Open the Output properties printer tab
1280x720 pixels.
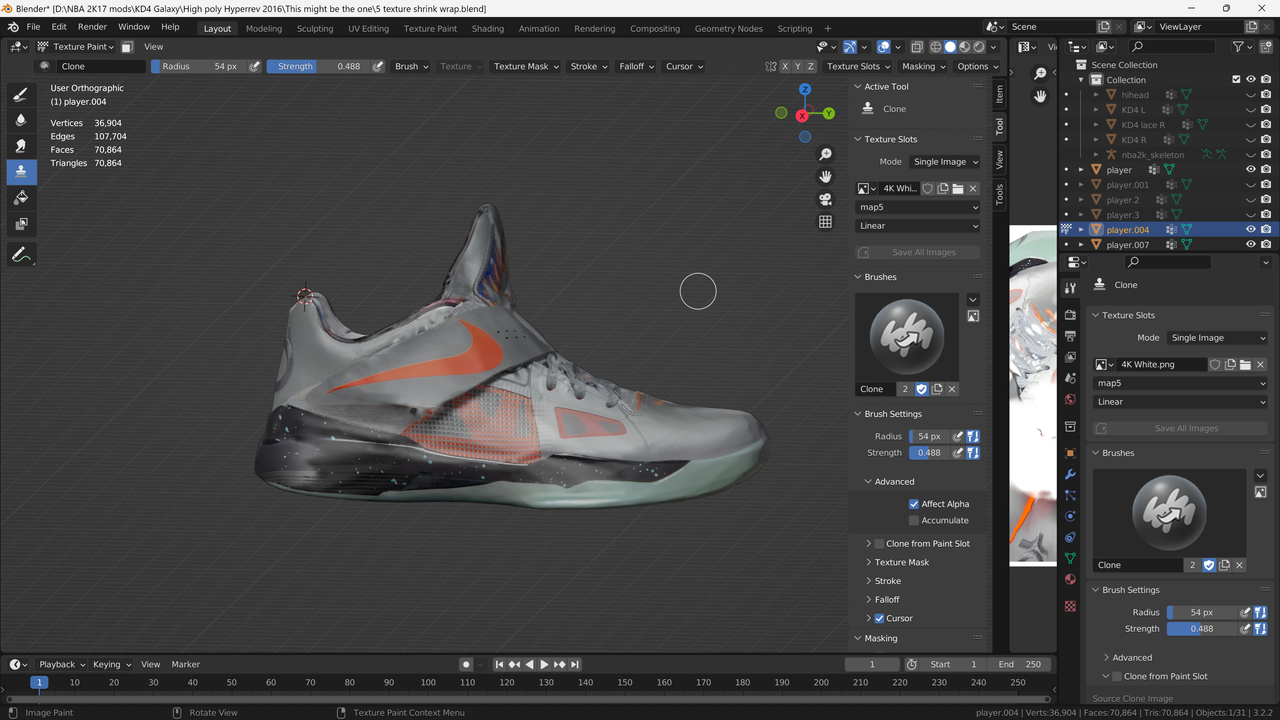pyautogui.click(x=1070, y=336)
